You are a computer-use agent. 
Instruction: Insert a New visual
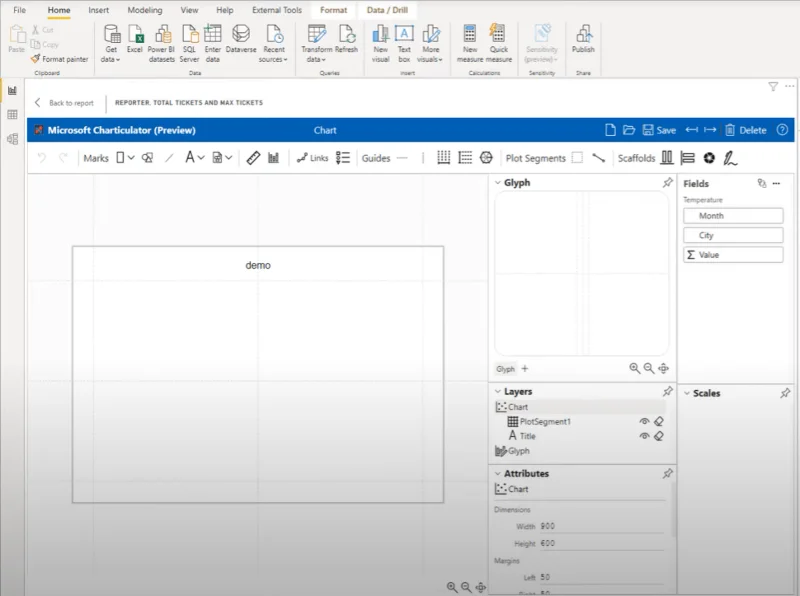pos(381,44)
